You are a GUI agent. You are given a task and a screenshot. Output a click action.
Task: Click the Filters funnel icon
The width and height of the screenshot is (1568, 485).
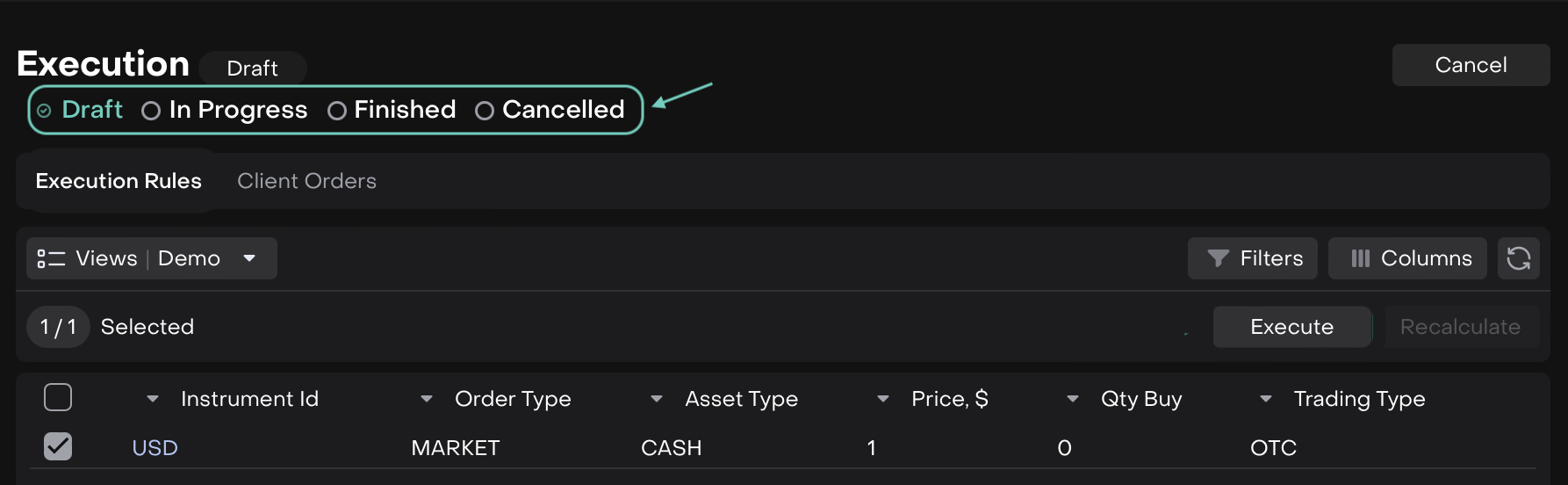1218,258
